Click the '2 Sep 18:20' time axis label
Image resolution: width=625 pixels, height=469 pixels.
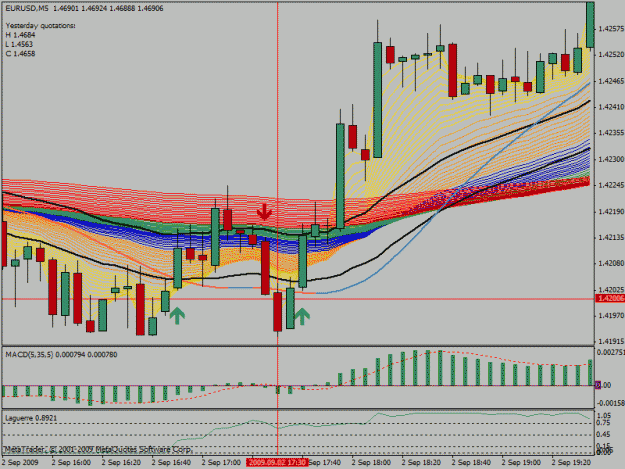coord(421,463)
